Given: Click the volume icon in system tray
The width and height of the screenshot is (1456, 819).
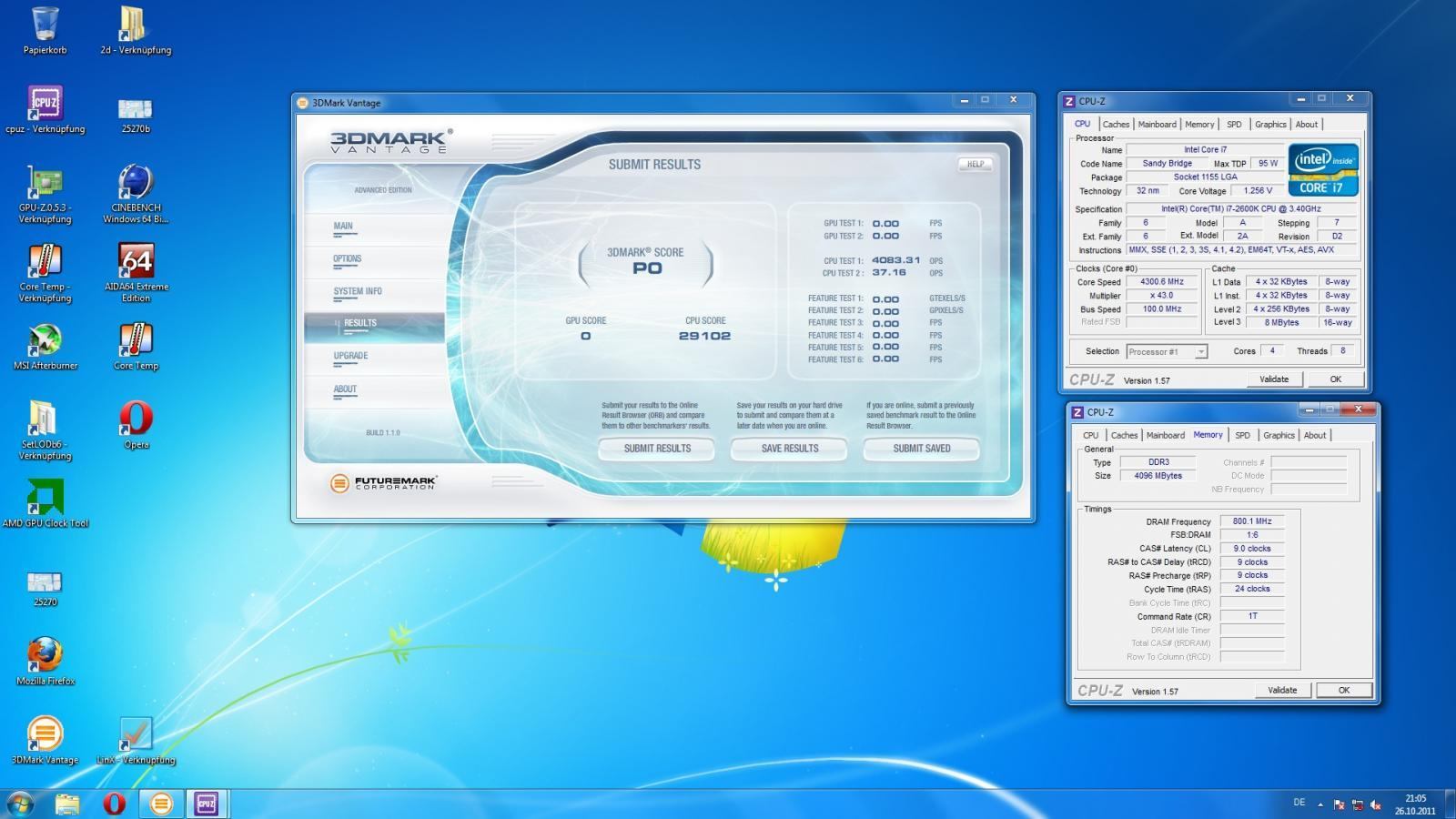Looking at the screenshot, I should 1376,804.
